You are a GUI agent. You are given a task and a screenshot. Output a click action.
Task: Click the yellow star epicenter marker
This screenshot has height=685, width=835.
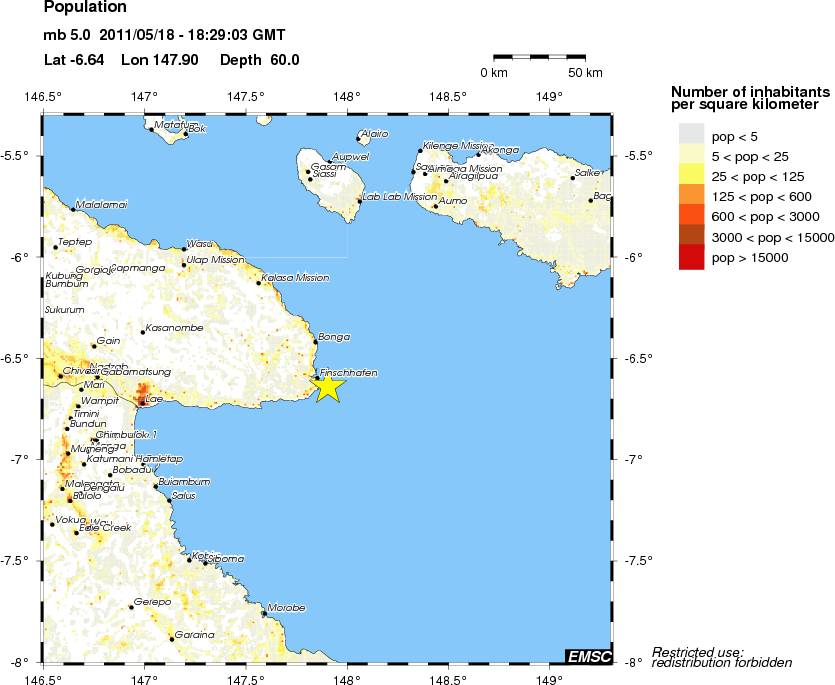[x=327, y=387]
